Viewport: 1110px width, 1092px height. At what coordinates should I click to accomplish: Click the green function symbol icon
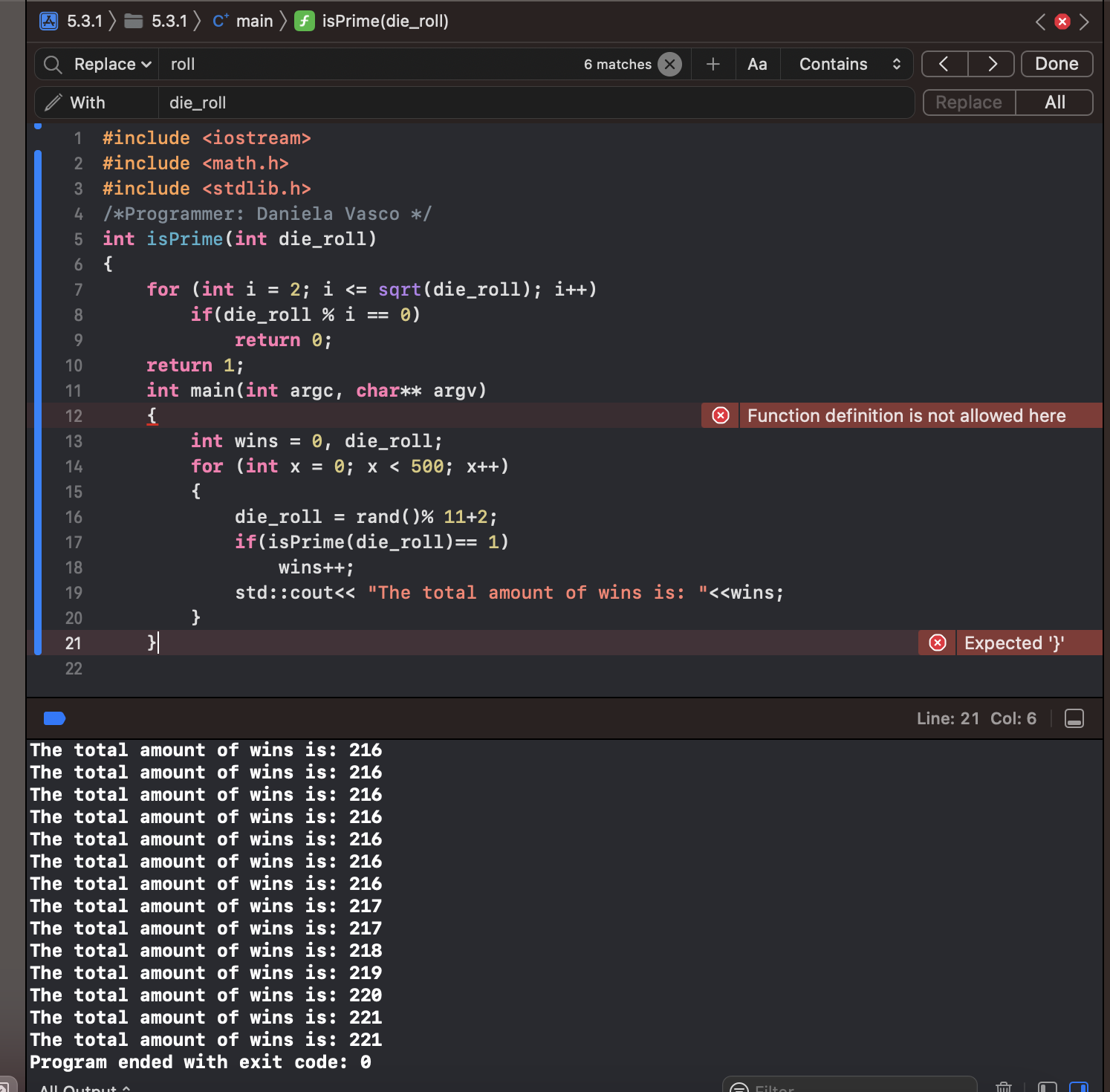304,21
